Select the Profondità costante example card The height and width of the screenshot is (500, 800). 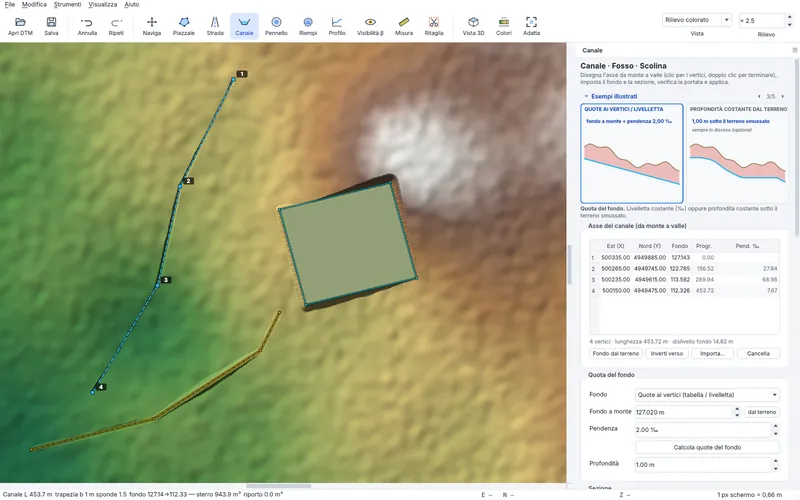click(x=738, y=153)
